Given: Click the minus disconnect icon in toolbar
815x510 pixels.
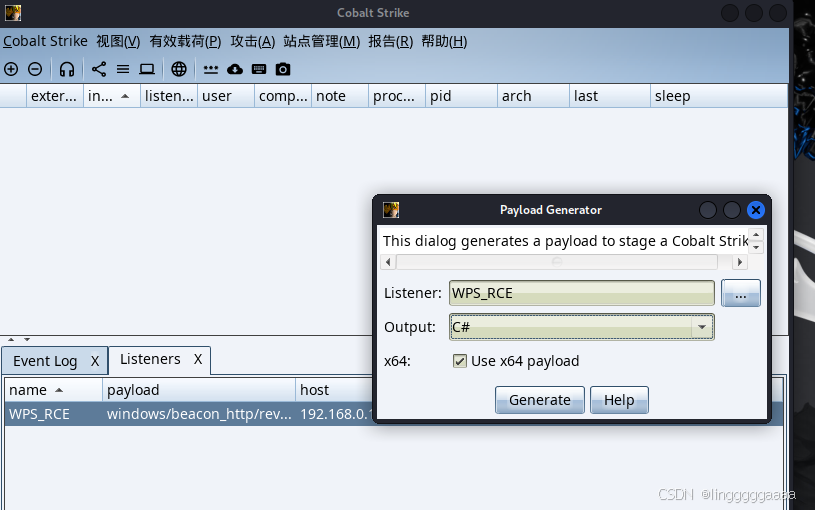Looking at the screenshot, I should [35, 69].
